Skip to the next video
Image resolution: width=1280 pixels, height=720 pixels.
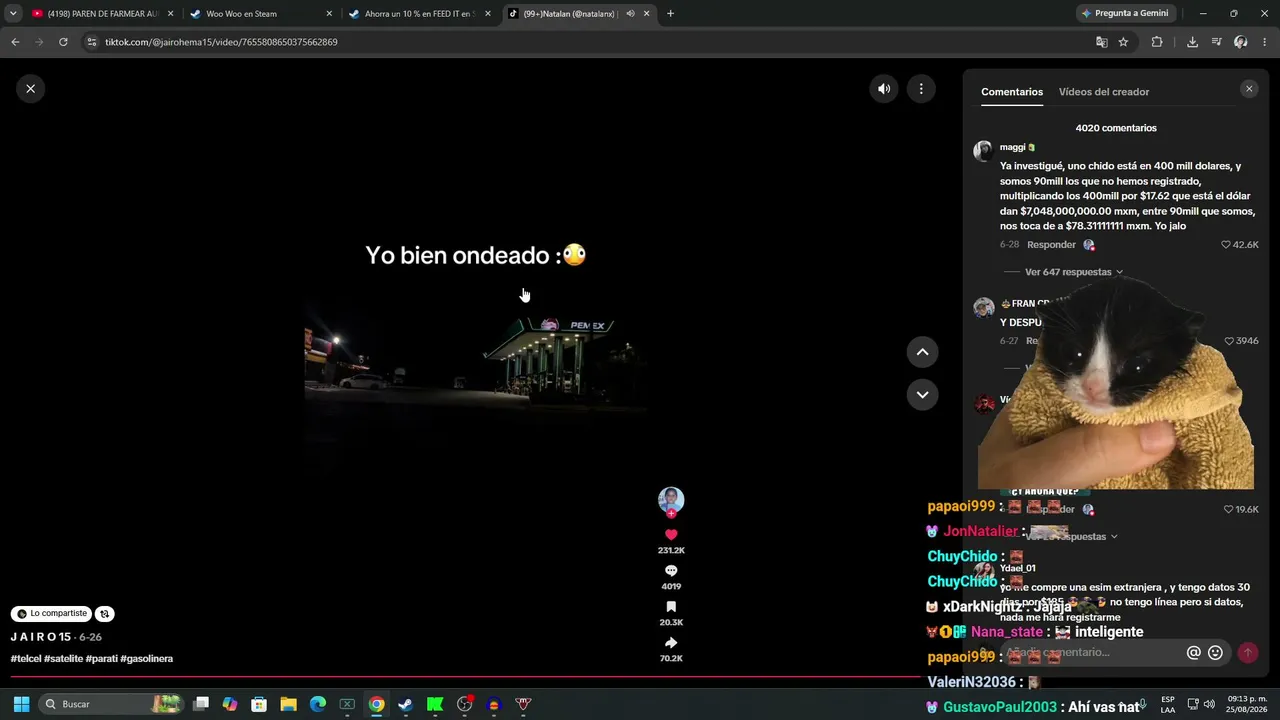(x=922, y=395)
